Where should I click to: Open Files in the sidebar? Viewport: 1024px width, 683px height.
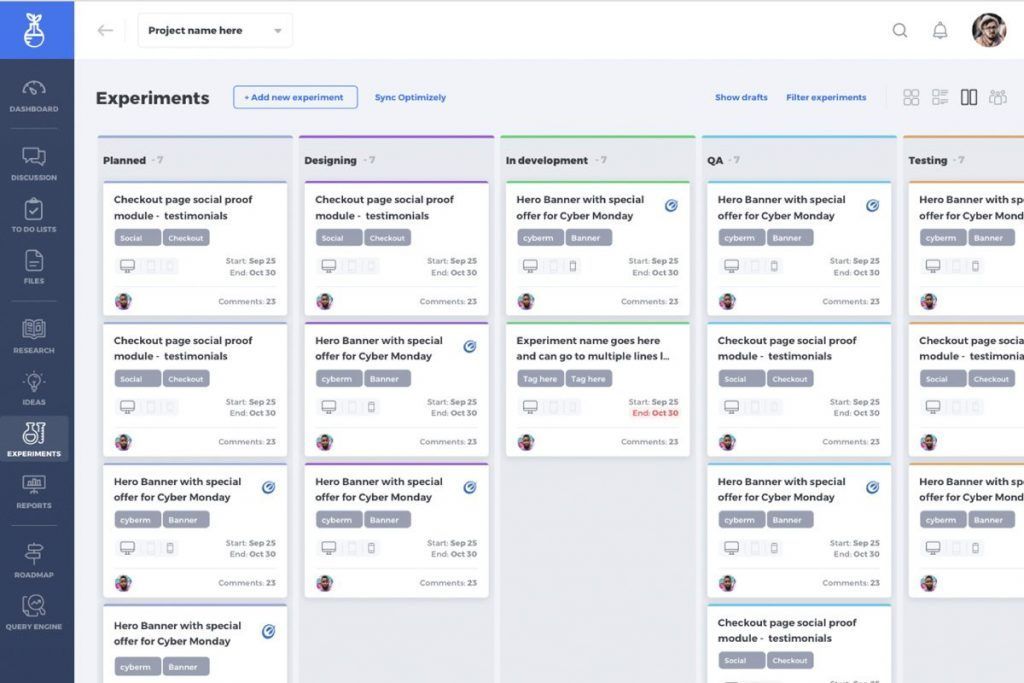[x=34, y=267]
